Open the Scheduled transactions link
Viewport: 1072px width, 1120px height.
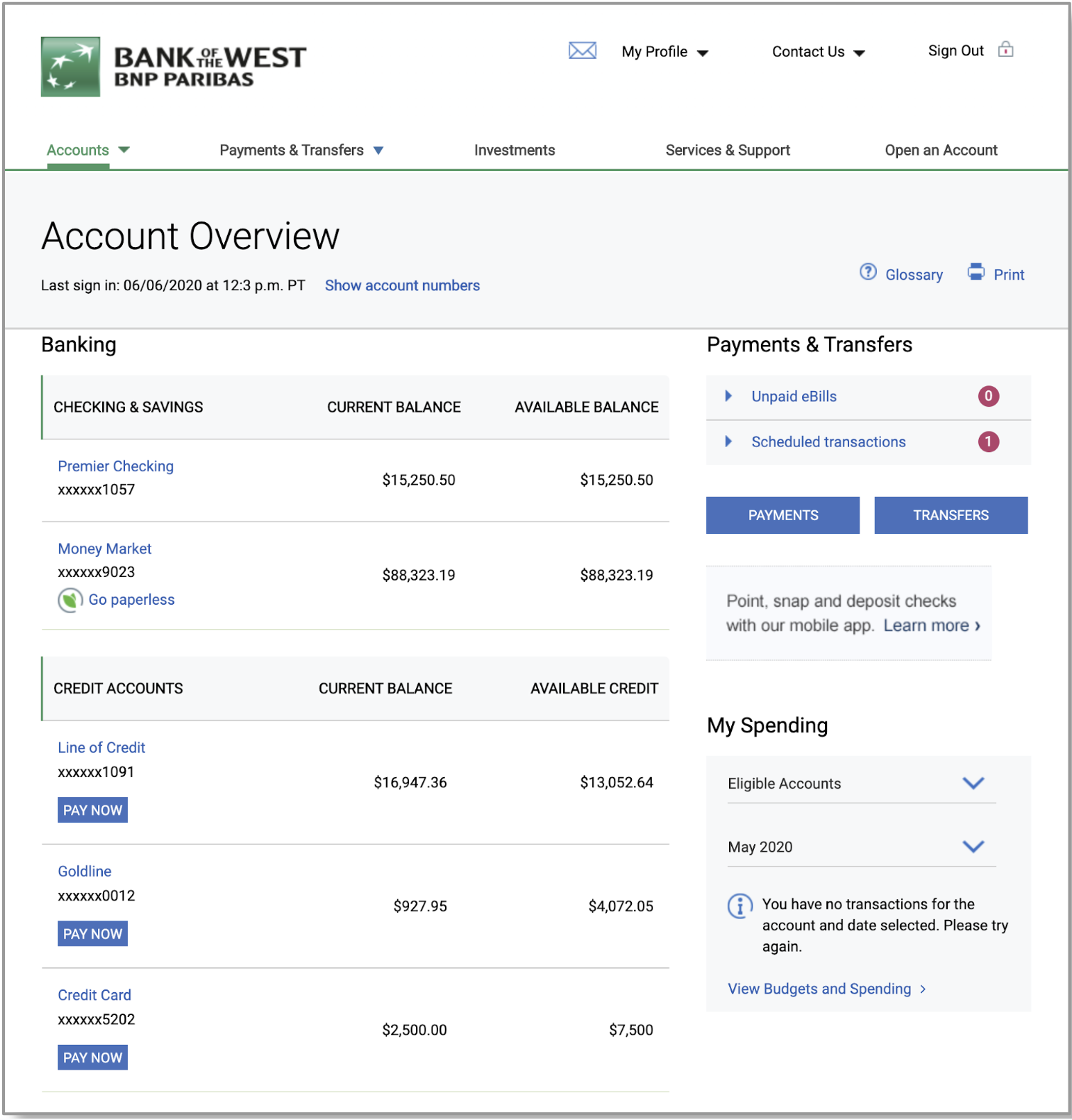click(828, 441)
